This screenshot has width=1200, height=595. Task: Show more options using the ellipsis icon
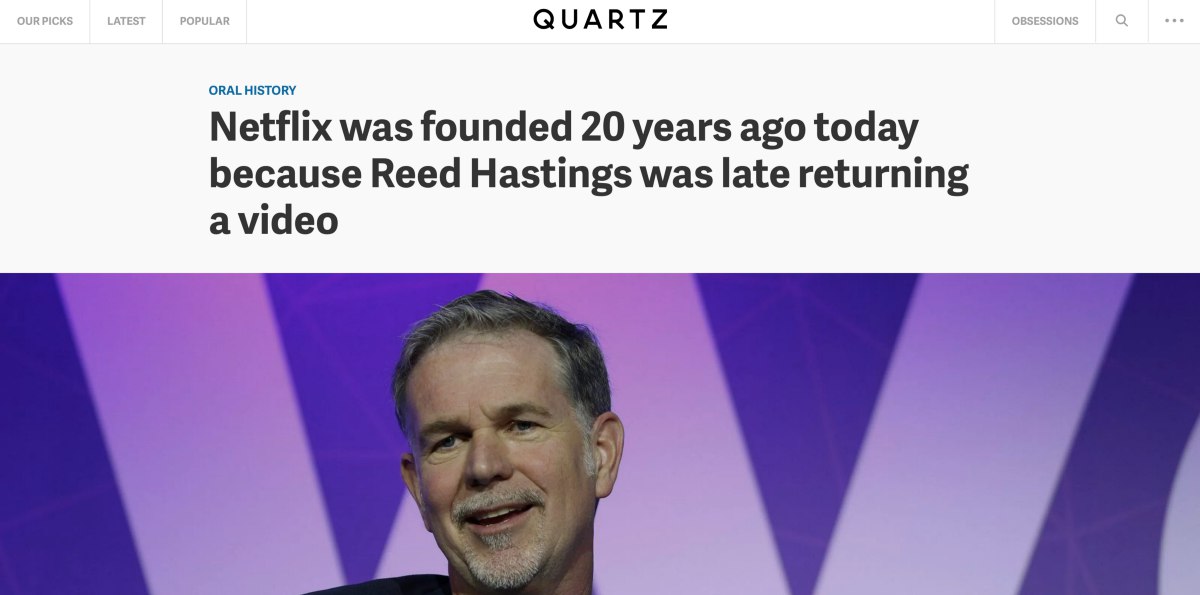(x=1174, y=21)
